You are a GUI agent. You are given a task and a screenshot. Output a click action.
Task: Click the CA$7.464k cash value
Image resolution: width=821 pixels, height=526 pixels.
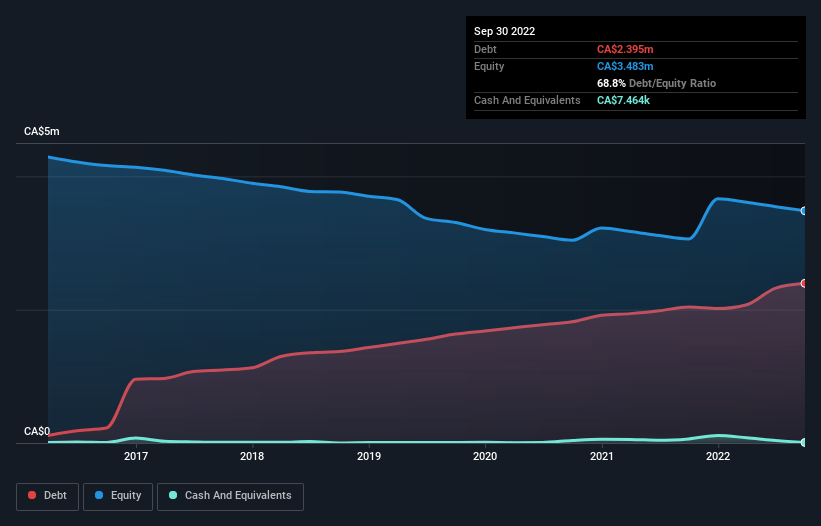pyautogui.click(x=623, y=100)
